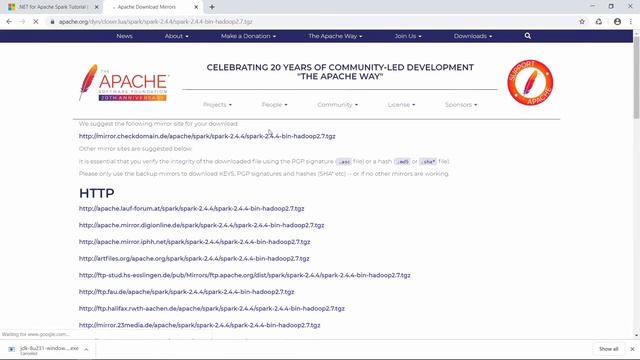640x360 pixels.
Task: Close the Apache Download Mirrors tab
Action: 196,7
